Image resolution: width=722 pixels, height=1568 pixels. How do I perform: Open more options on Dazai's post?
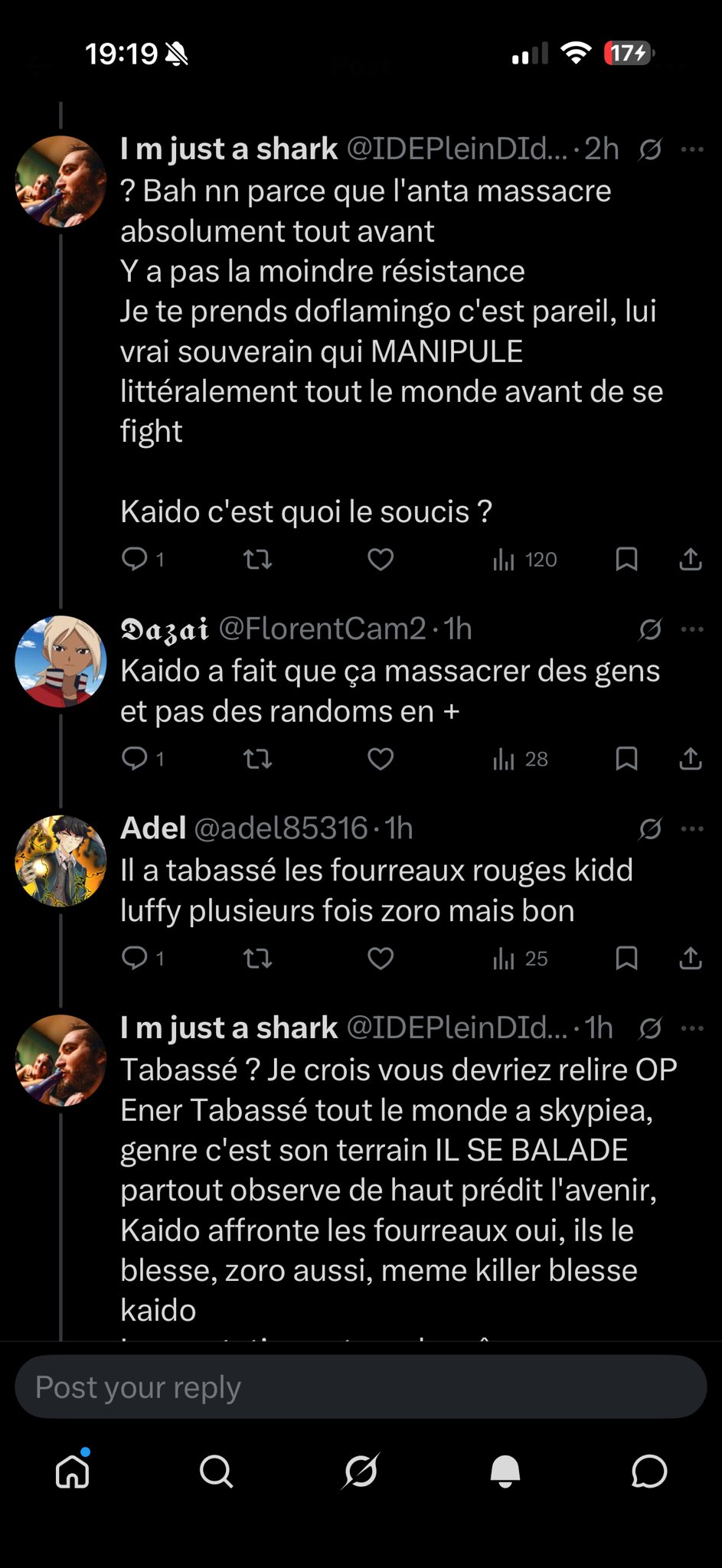(692, 630)
